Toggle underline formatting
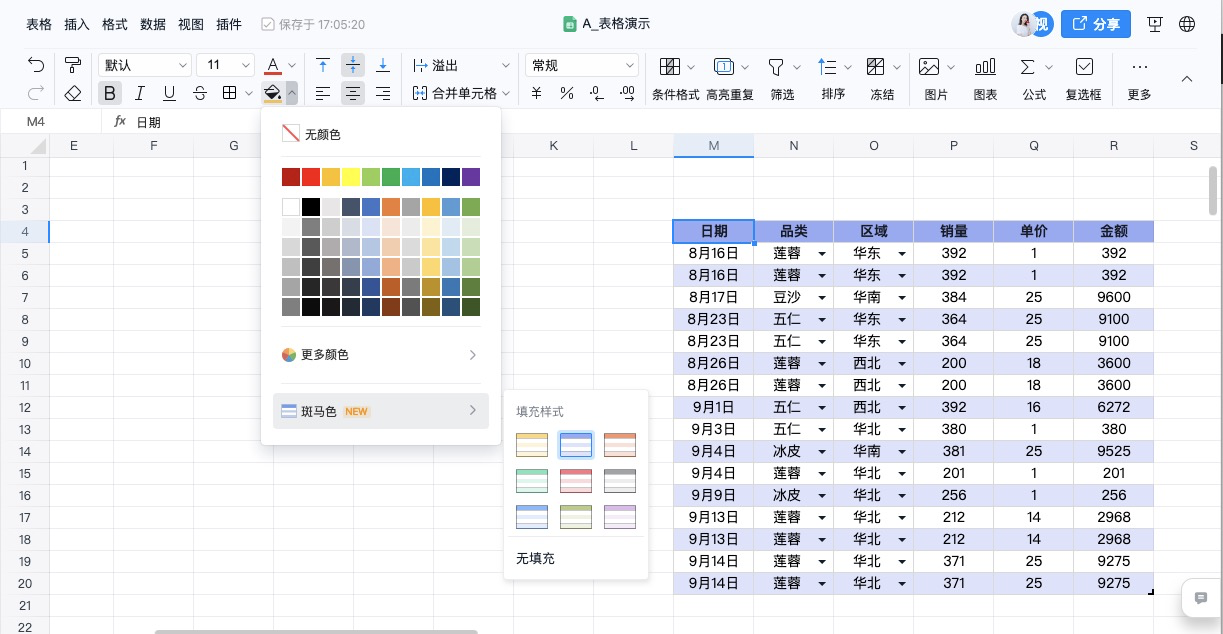1223x634 pixels. (x=170, y=93)
